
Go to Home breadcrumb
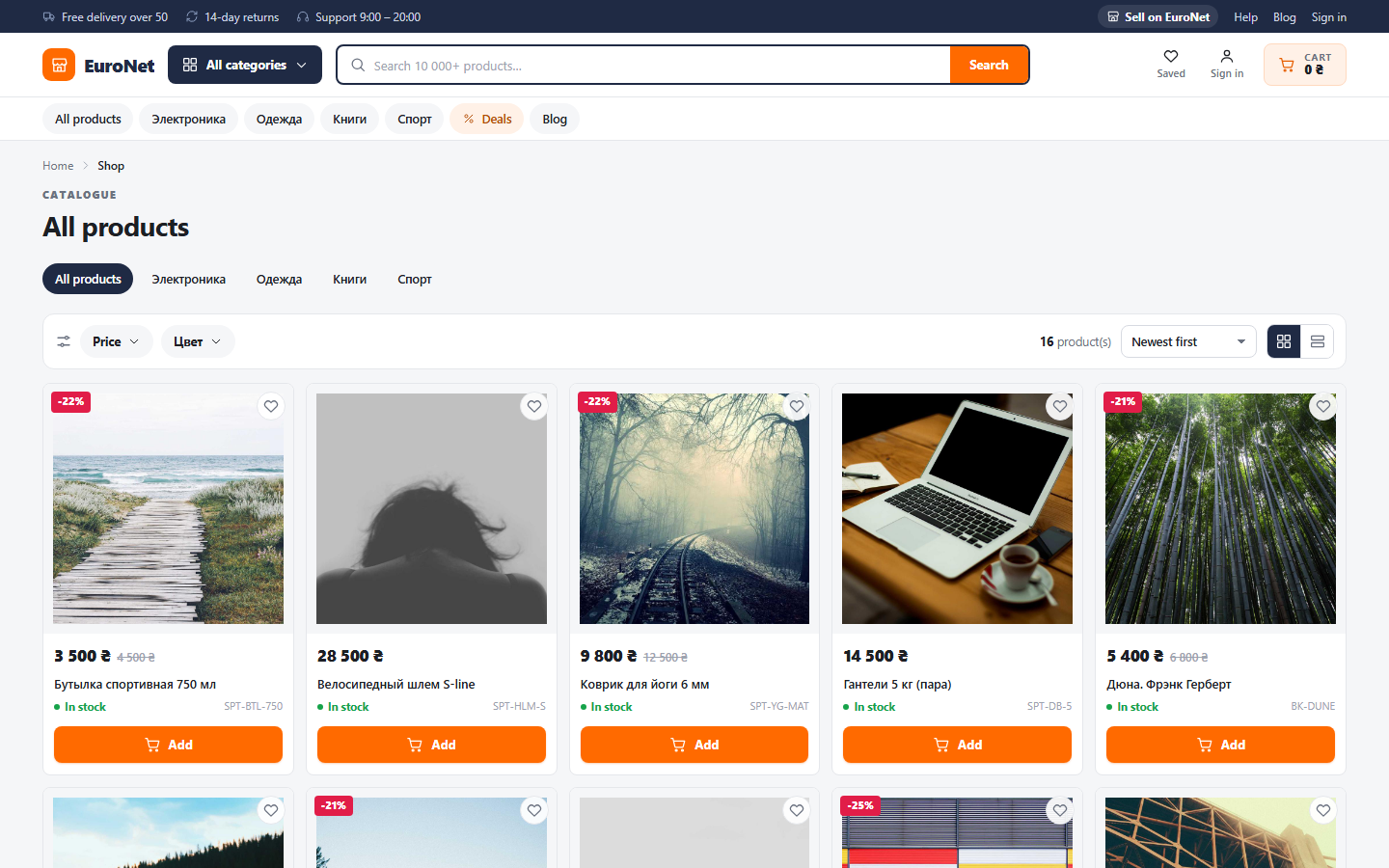pyautogui.click(x=58, y=166)
